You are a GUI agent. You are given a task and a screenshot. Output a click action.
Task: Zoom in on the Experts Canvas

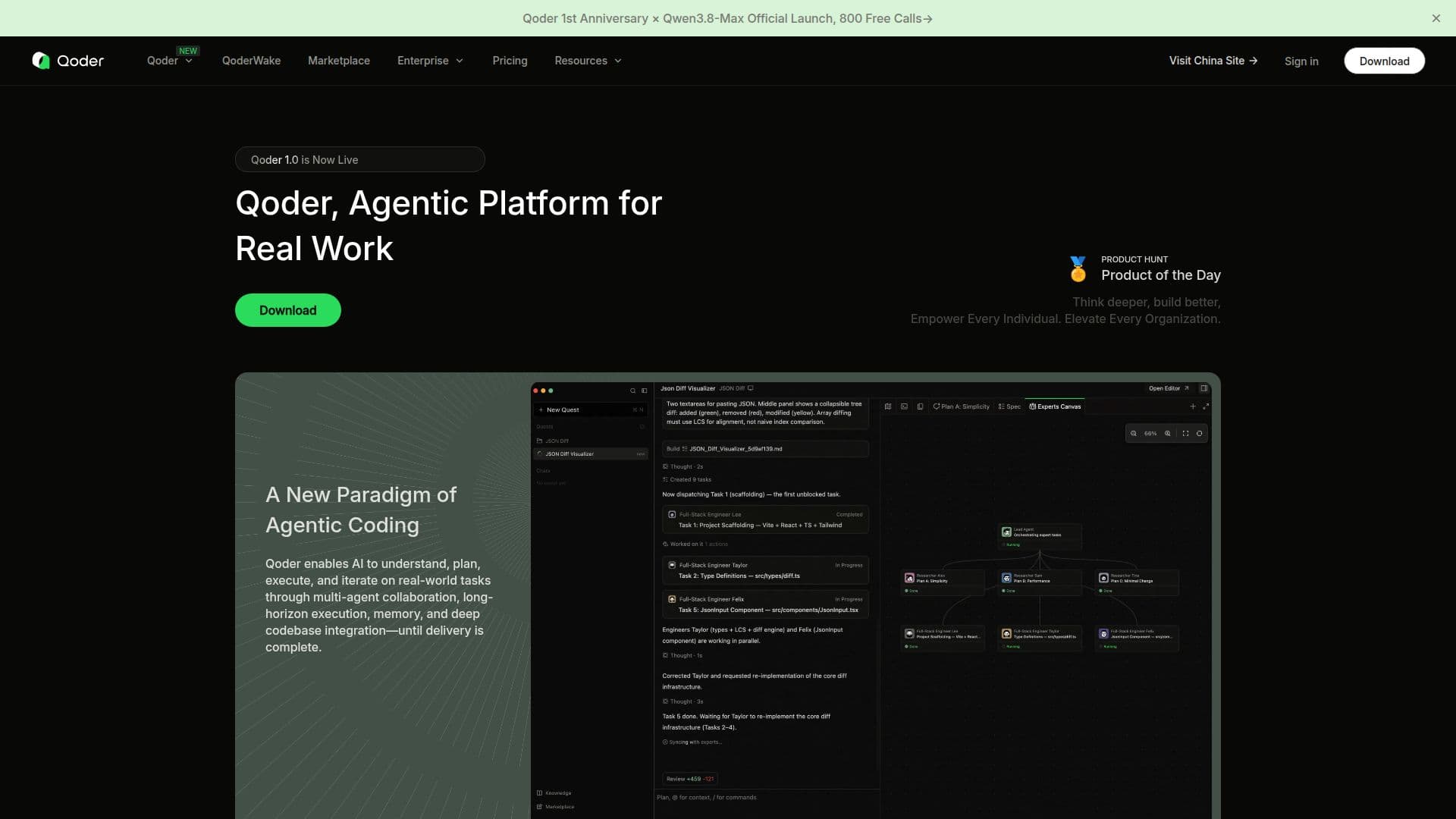pyautogui.click(x=1168, y=434)
